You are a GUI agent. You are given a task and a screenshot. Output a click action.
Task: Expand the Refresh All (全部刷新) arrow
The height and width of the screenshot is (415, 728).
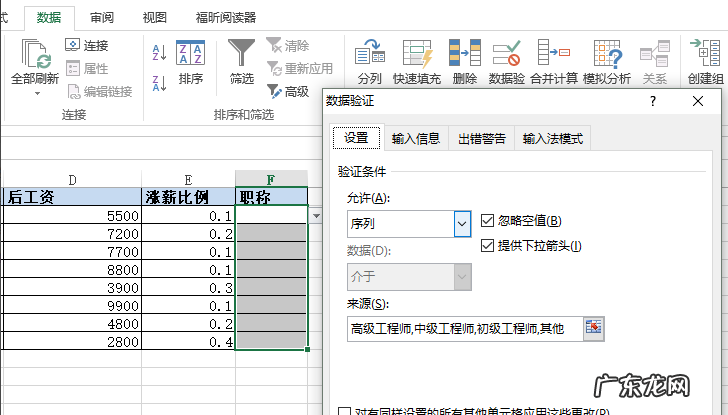coord(37,94)
